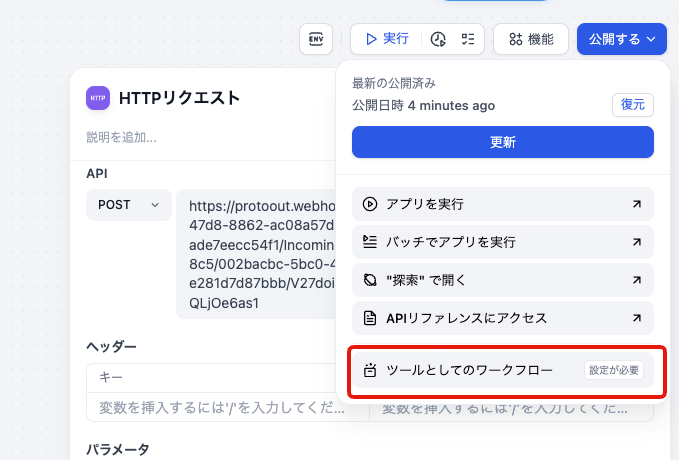Viewport: 679px width, 460px height.
Task: Click the purple HTTP node icon
Action: [x=98, y=98]
